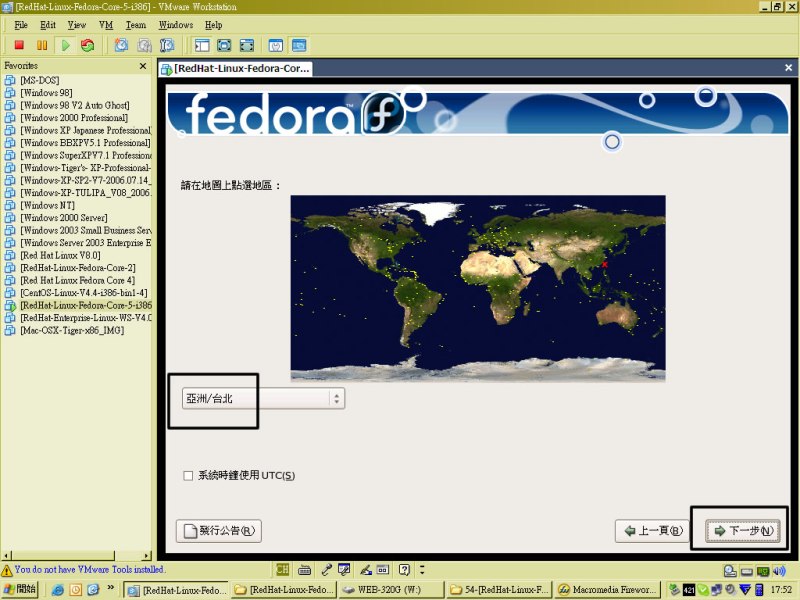
Task: Click the Next (下一步) button
Action: [743, 531]
